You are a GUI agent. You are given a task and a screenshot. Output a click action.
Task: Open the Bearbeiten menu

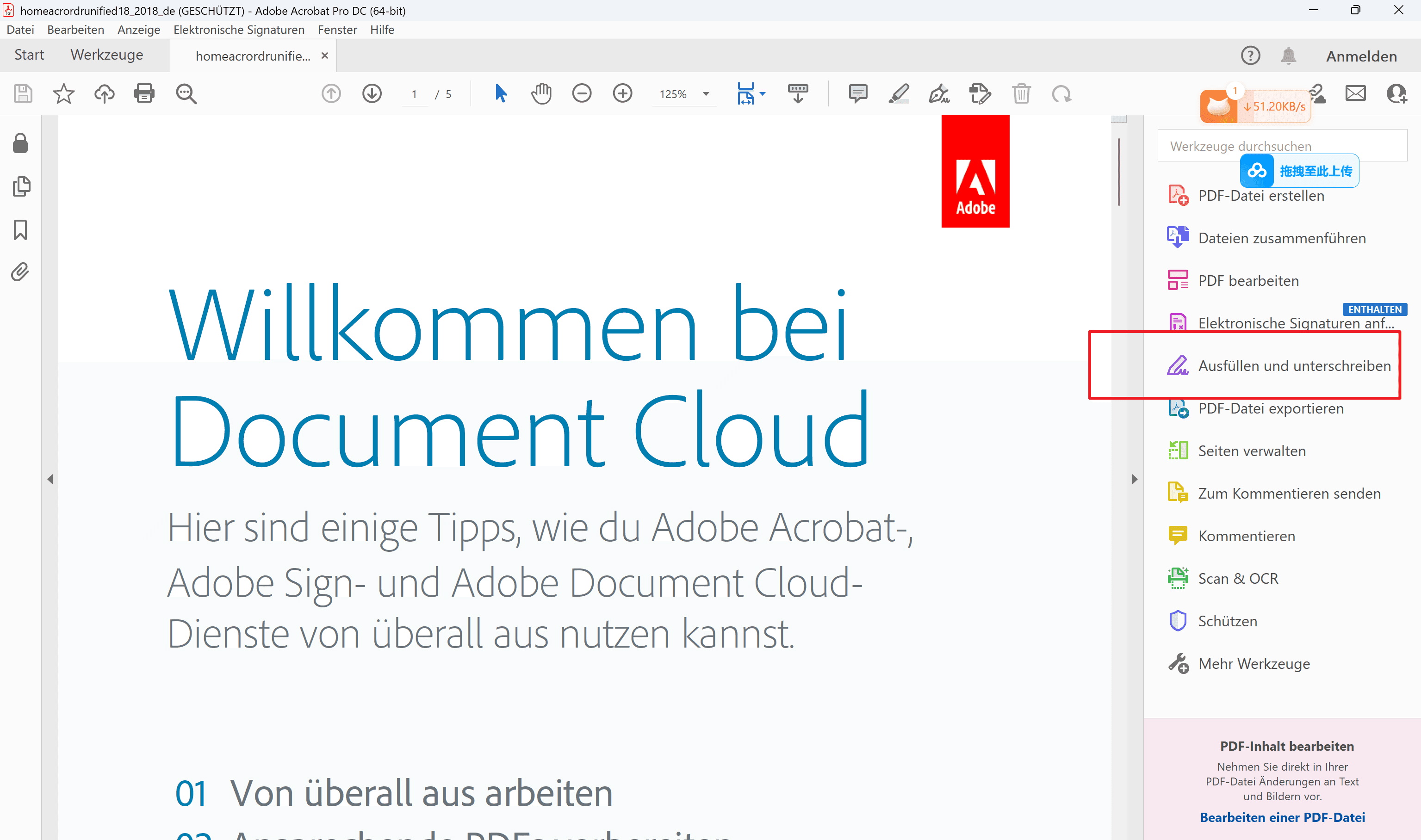[75, 30]
